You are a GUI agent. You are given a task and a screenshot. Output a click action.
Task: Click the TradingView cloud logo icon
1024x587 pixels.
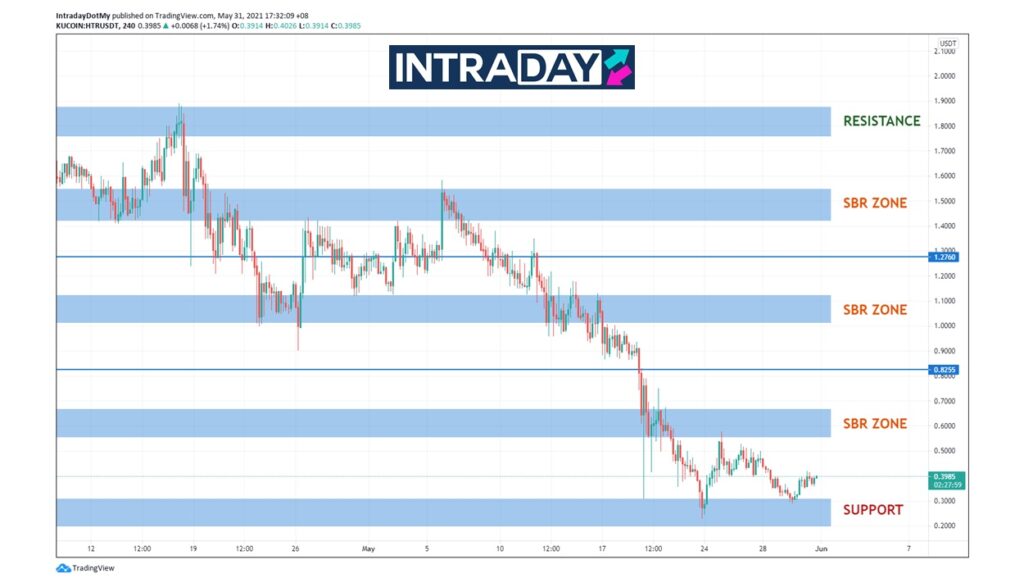click(x=63, y=568)
